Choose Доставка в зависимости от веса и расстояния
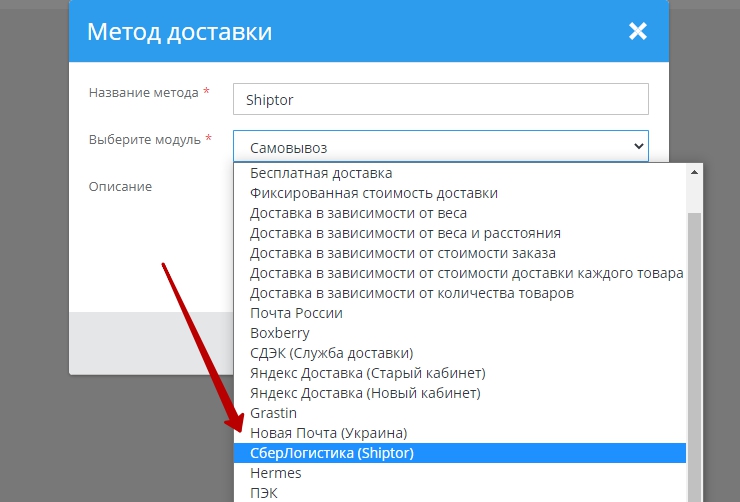 [x=405, y=233]
